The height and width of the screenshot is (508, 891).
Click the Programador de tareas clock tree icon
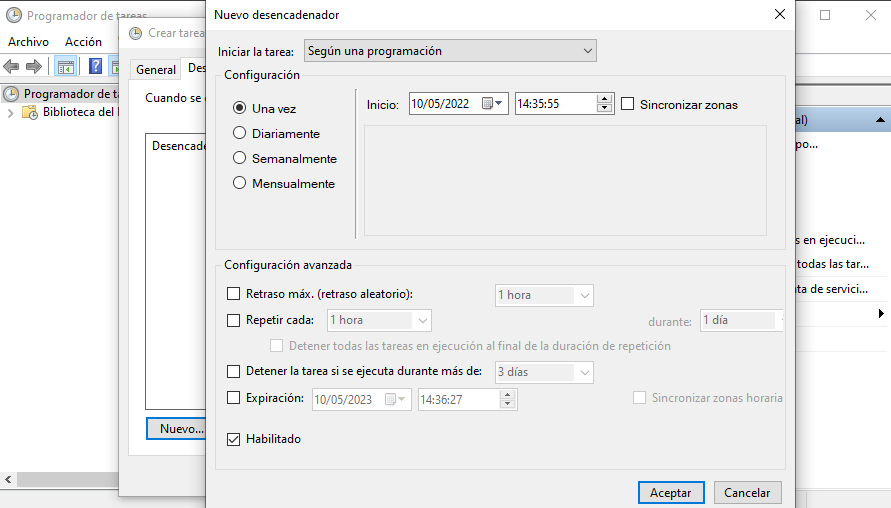pyautogui.click(x=11, y=94)
